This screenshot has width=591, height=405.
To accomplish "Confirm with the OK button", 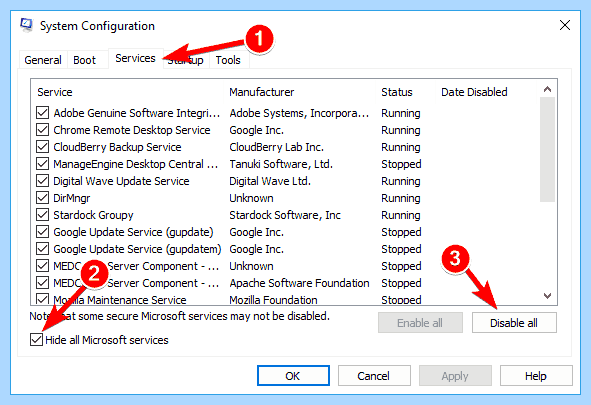I will click(x=293, y=376).
